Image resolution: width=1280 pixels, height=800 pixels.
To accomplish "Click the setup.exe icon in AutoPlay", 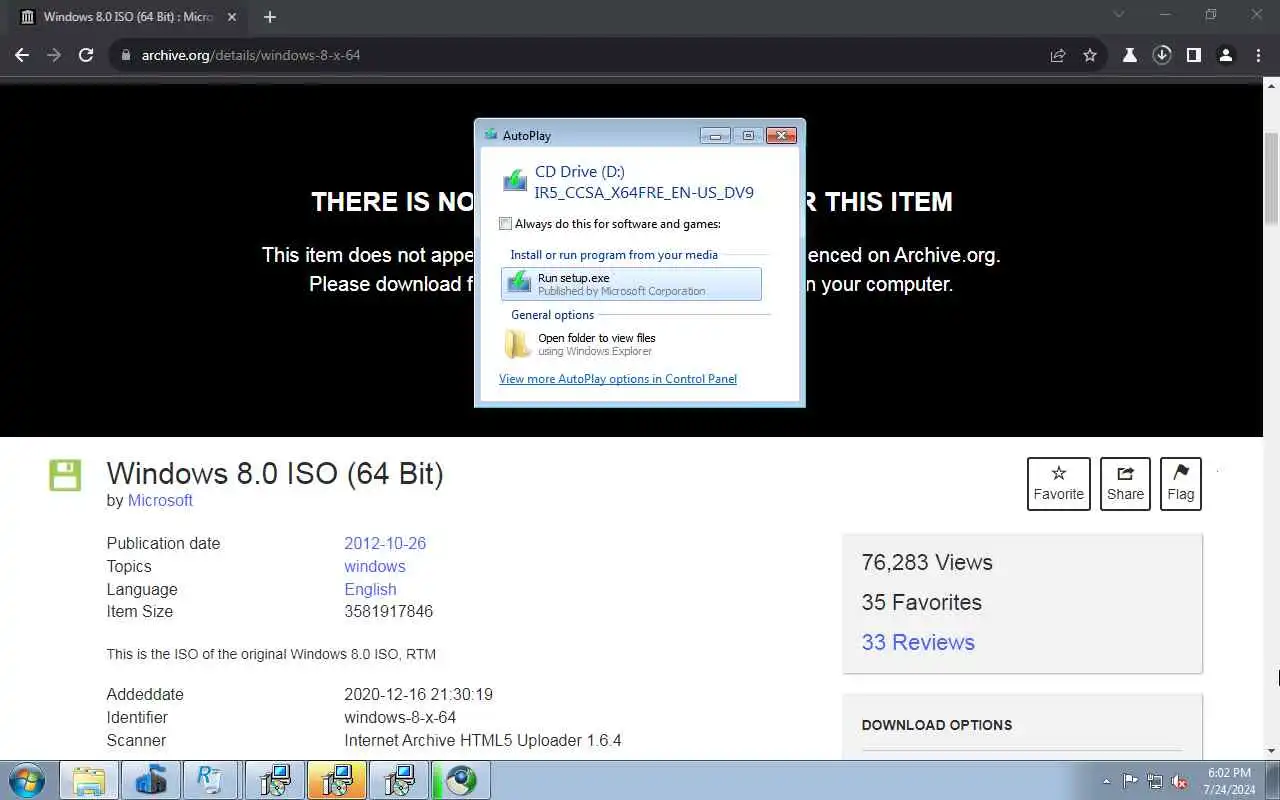I will (x=518, y=284).
